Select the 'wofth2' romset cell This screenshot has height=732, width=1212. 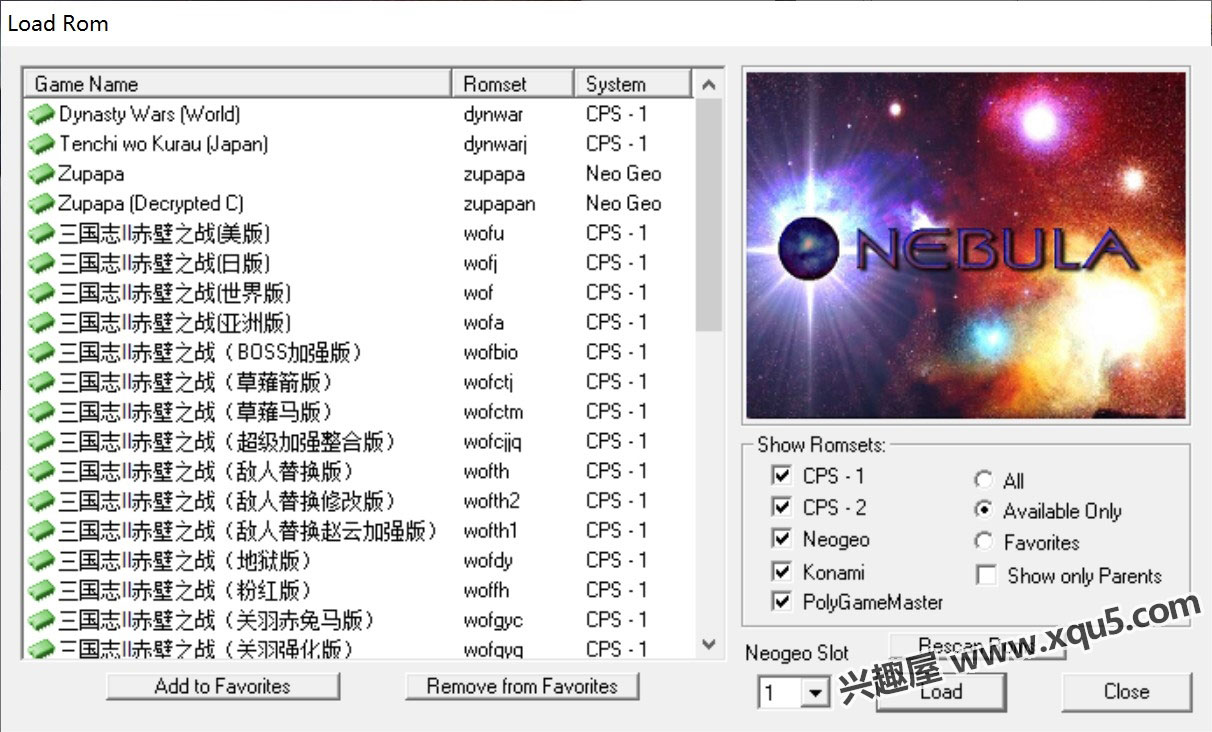pos(491,502)
